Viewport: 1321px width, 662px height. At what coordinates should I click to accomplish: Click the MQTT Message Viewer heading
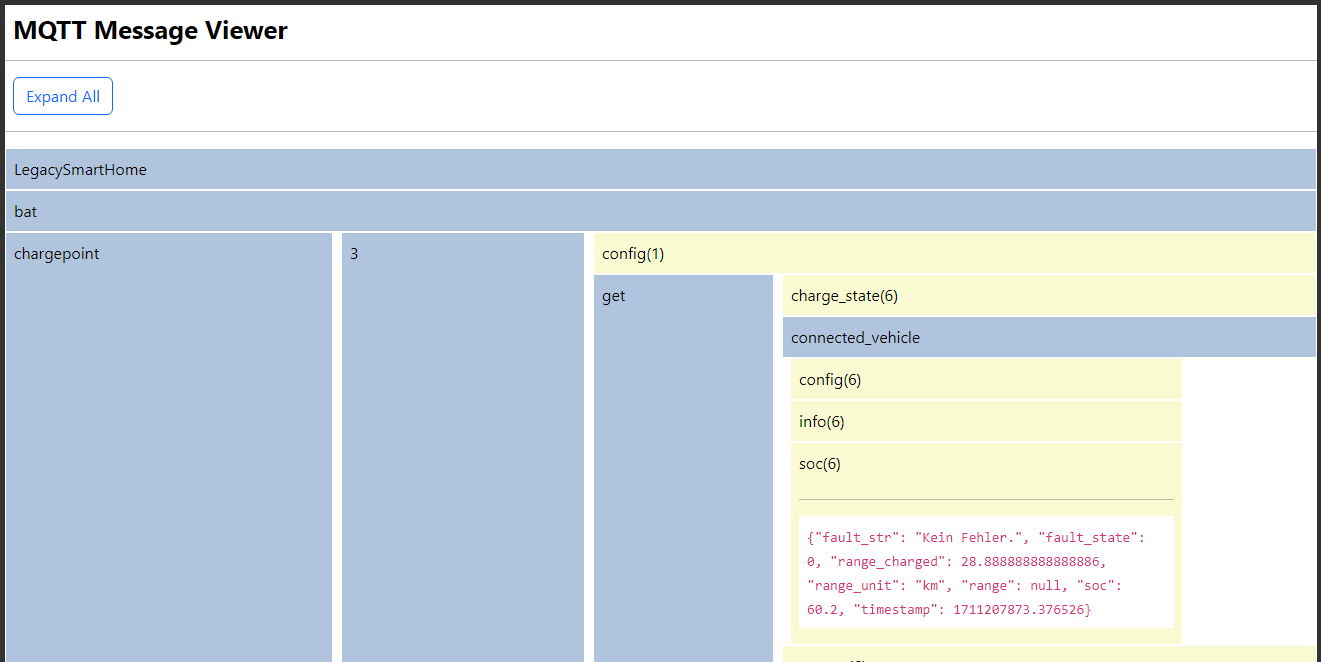coord(151,31)
